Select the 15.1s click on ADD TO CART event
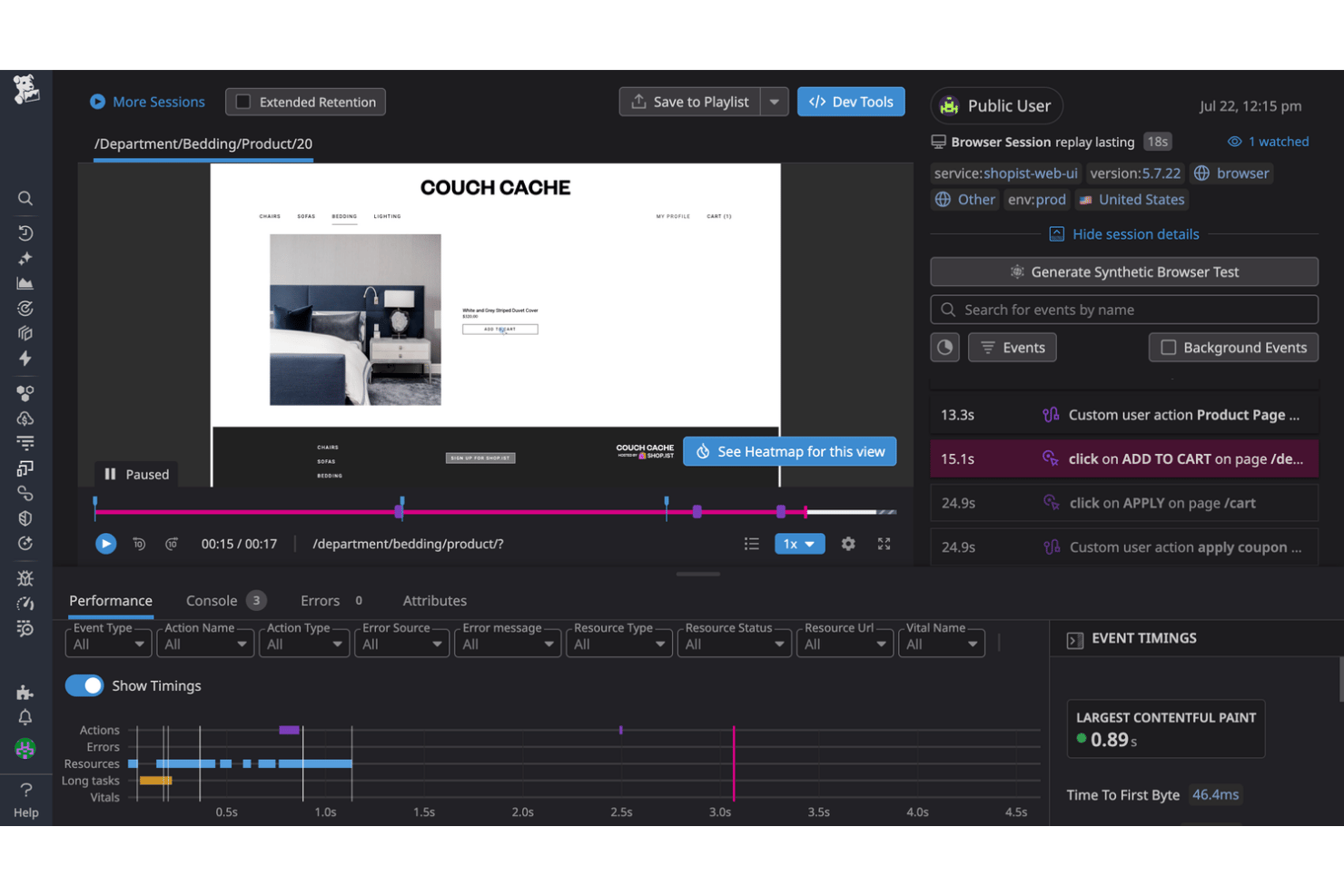The image size is (1344, 896). [1124, 459]
